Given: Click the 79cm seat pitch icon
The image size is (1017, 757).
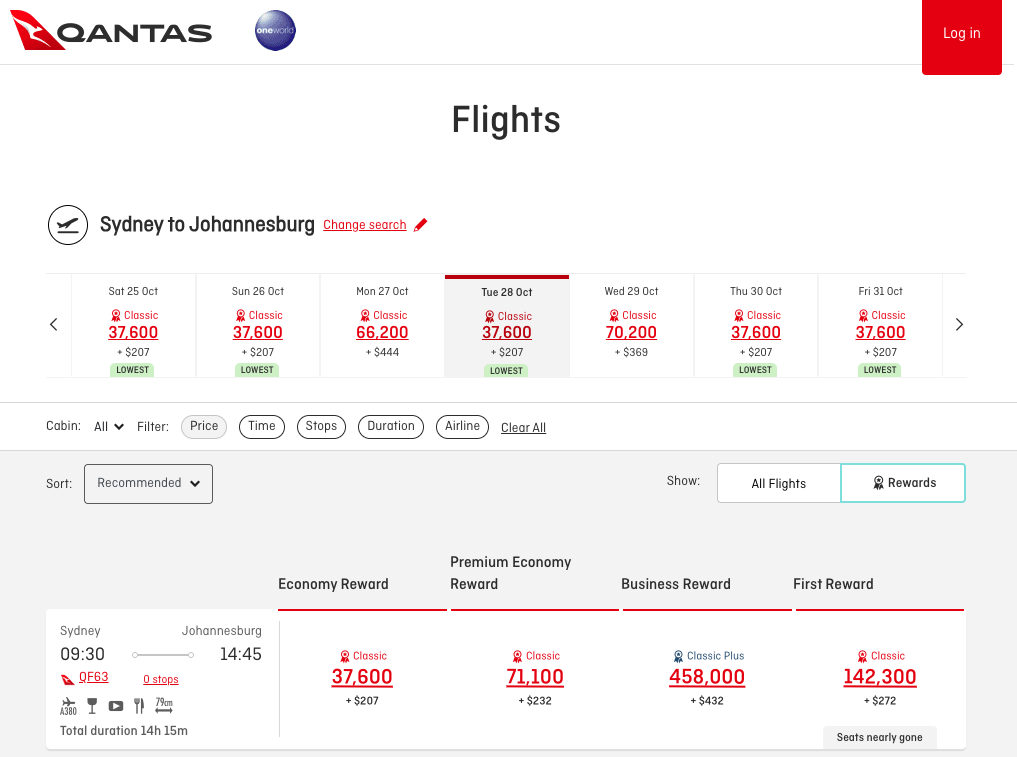Looking at the screenshot, I should pyautogui.click(x=164, y=706).
